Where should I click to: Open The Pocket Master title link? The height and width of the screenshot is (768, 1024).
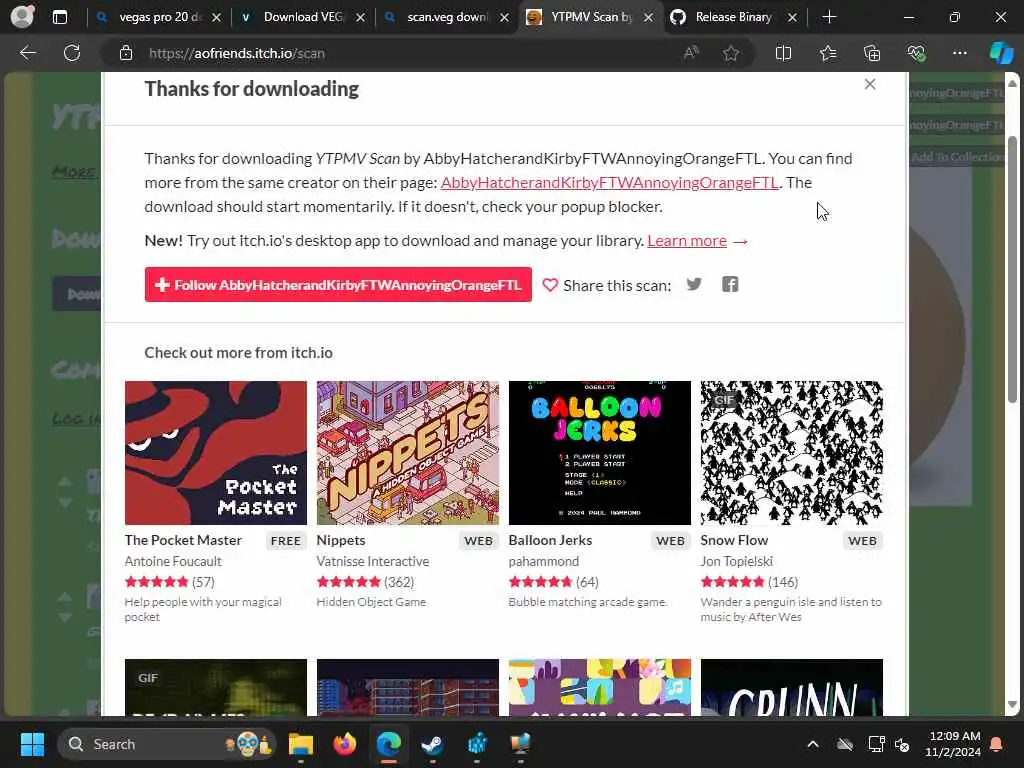pyautogui.click(x=183, y=540)
